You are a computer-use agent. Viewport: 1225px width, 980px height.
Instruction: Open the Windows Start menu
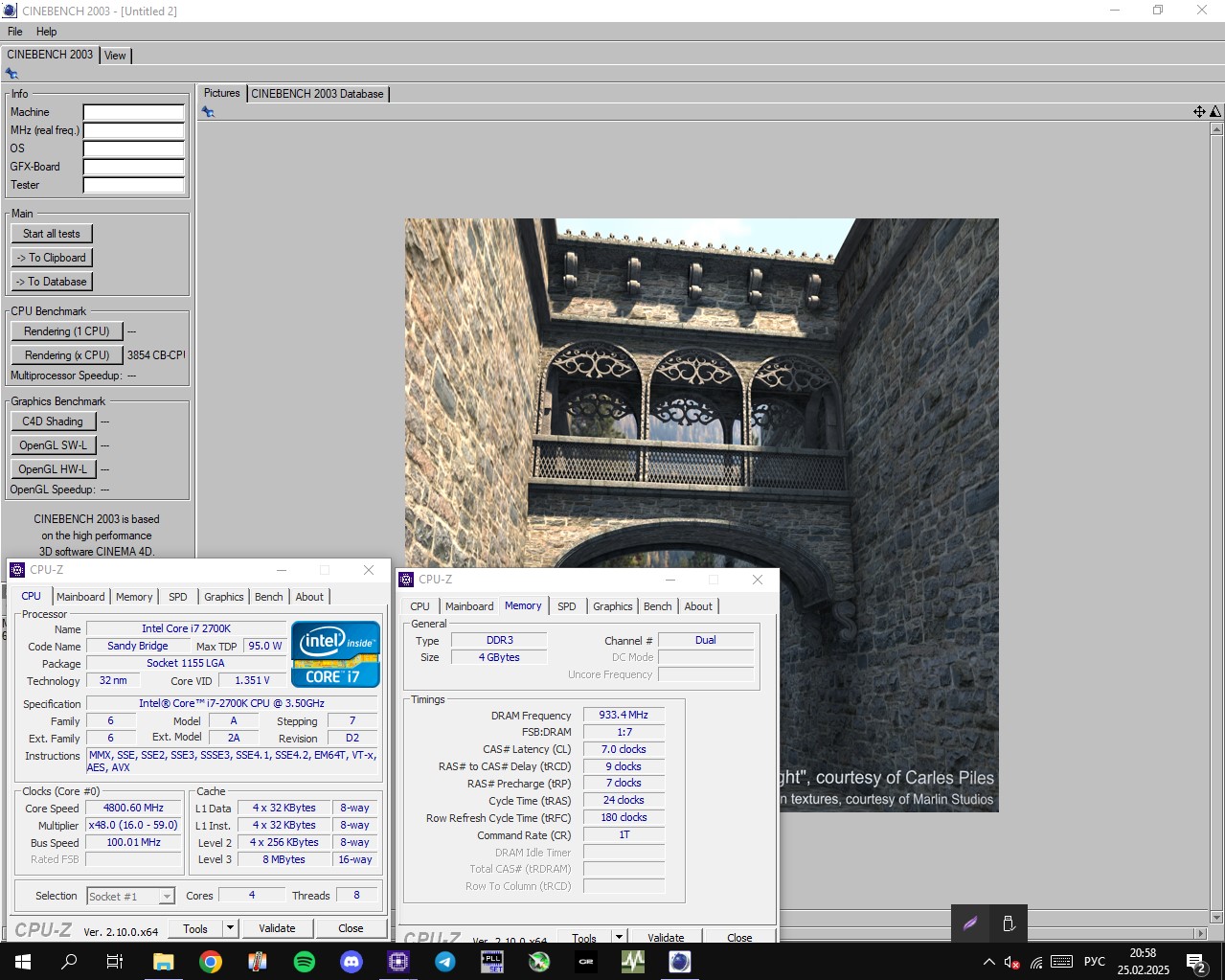point(23,962)
